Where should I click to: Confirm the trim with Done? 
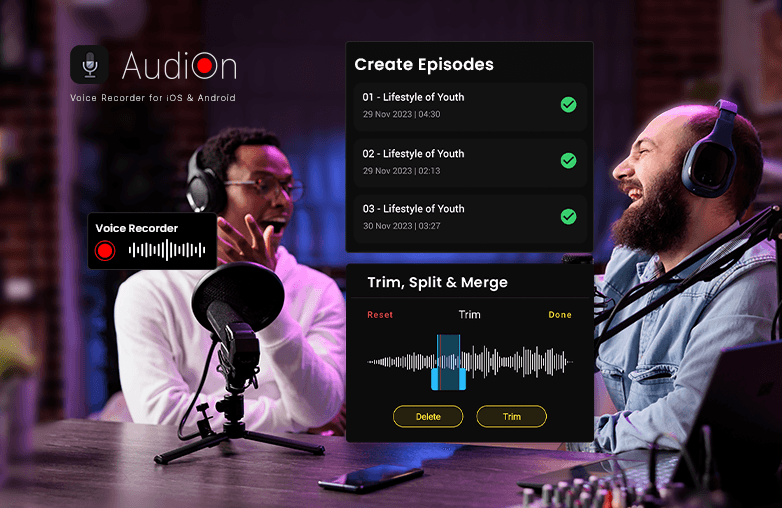pos(560,315)
